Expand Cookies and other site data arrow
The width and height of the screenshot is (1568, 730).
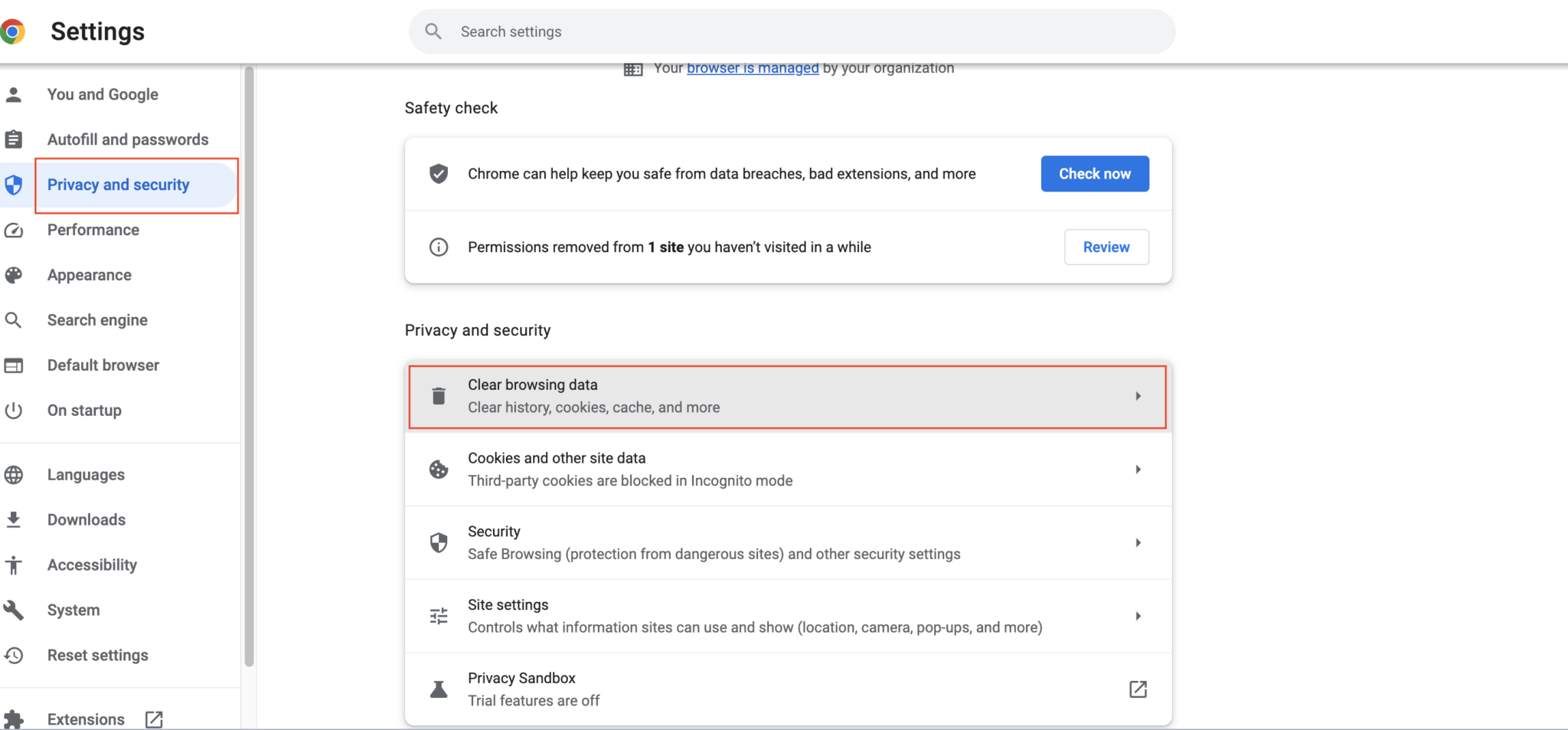(x=1138, y=470)
